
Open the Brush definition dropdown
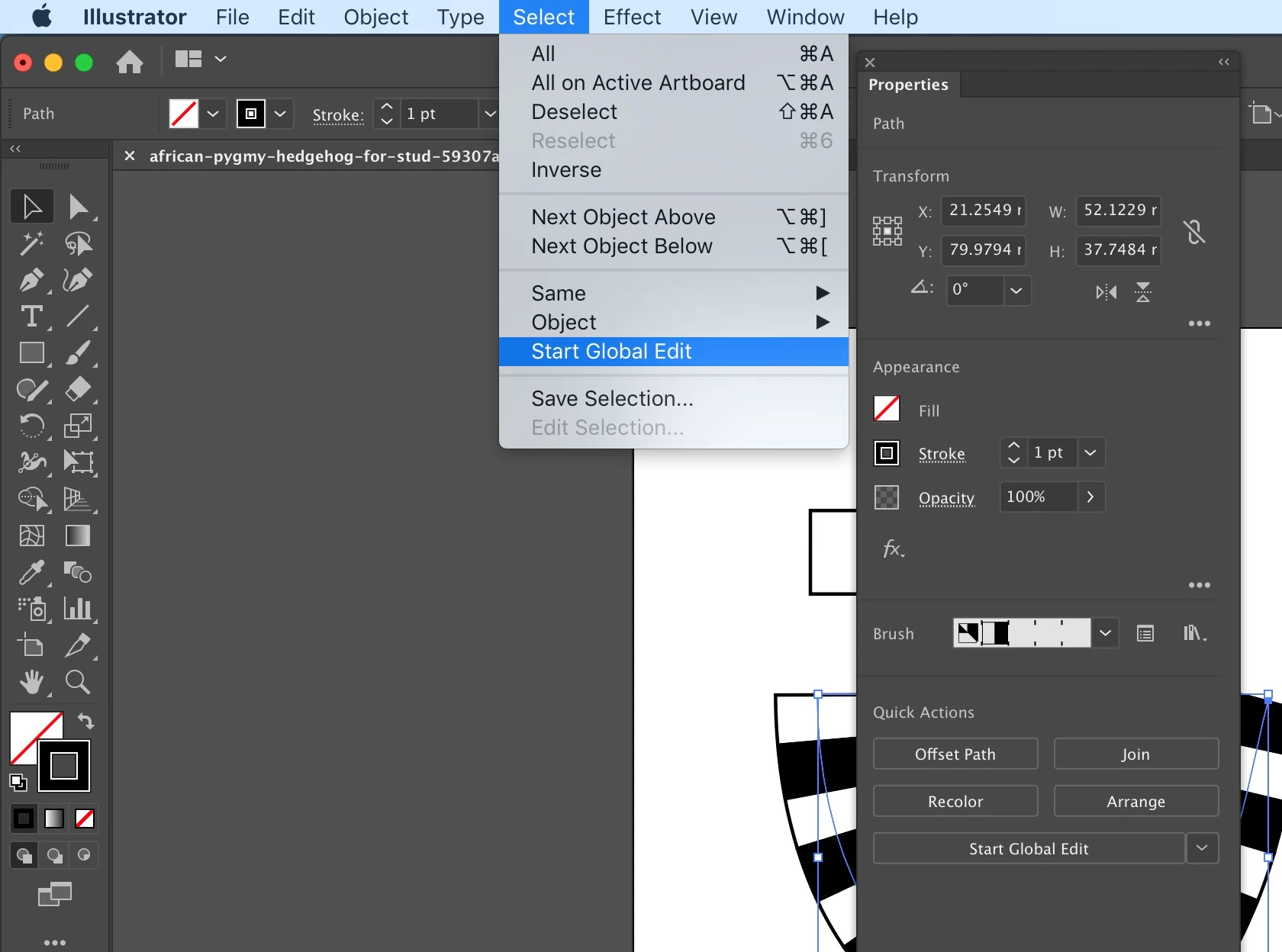pos(1105,633)
